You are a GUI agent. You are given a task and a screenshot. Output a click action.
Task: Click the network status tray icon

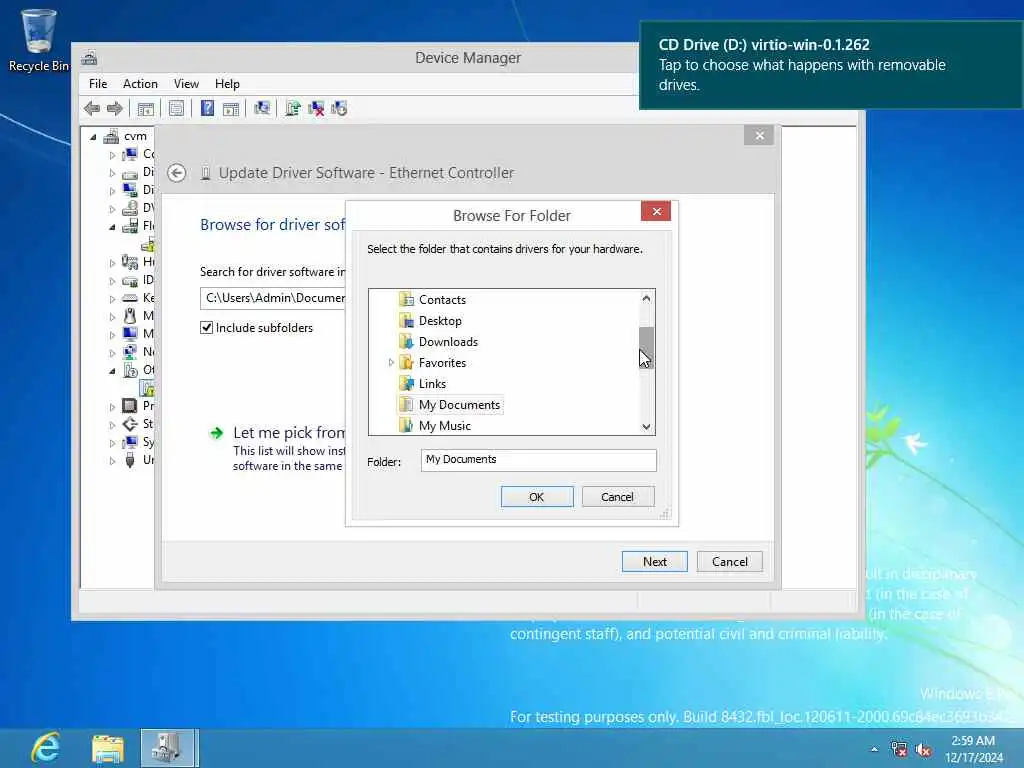(x=899, y=749)
